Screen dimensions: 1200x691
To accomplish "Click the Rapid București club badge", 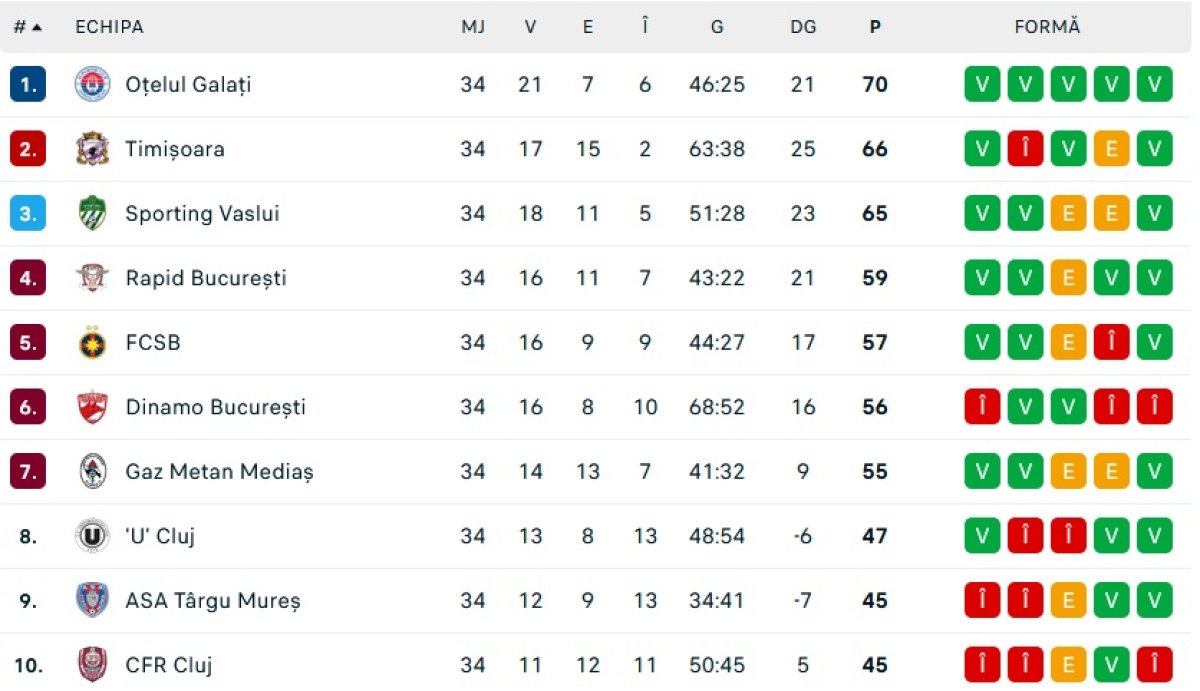I will (92, 278).
